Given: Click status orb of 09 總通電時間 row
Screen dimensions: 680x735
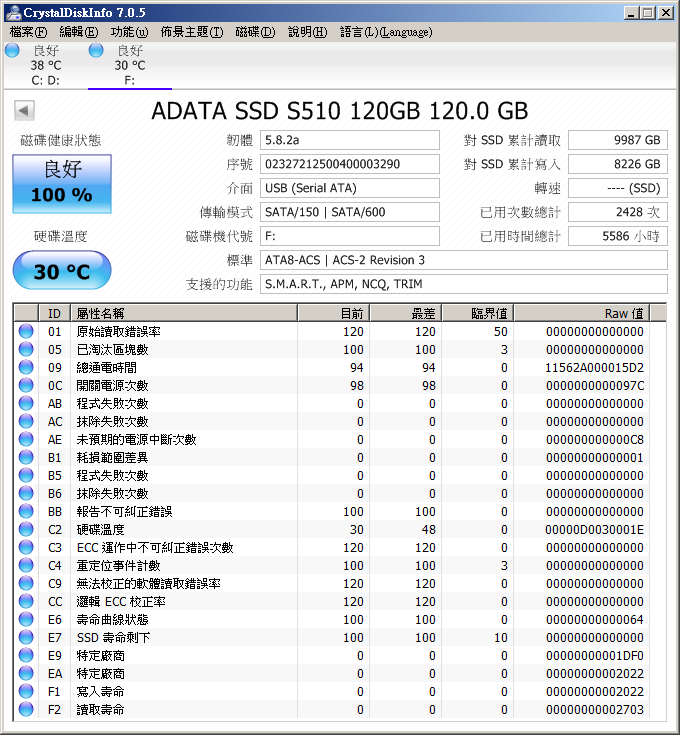Looking at the screenshot, I should pyautogui.click(x=26, y=368).
